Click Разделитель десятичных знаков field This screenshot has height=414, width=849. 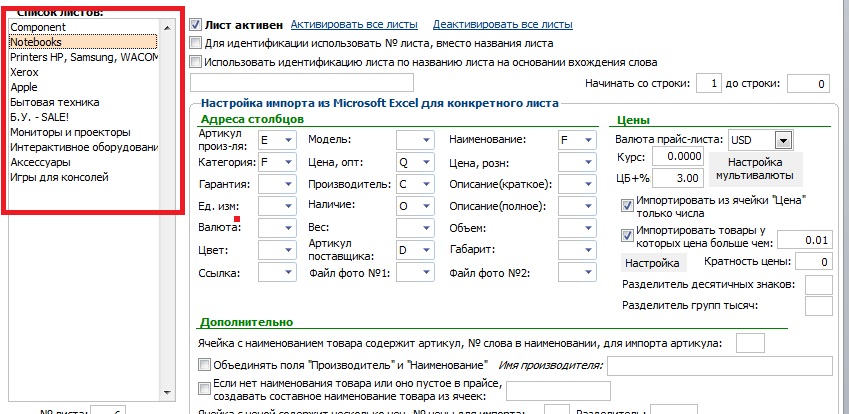click(x=819, y=285)
